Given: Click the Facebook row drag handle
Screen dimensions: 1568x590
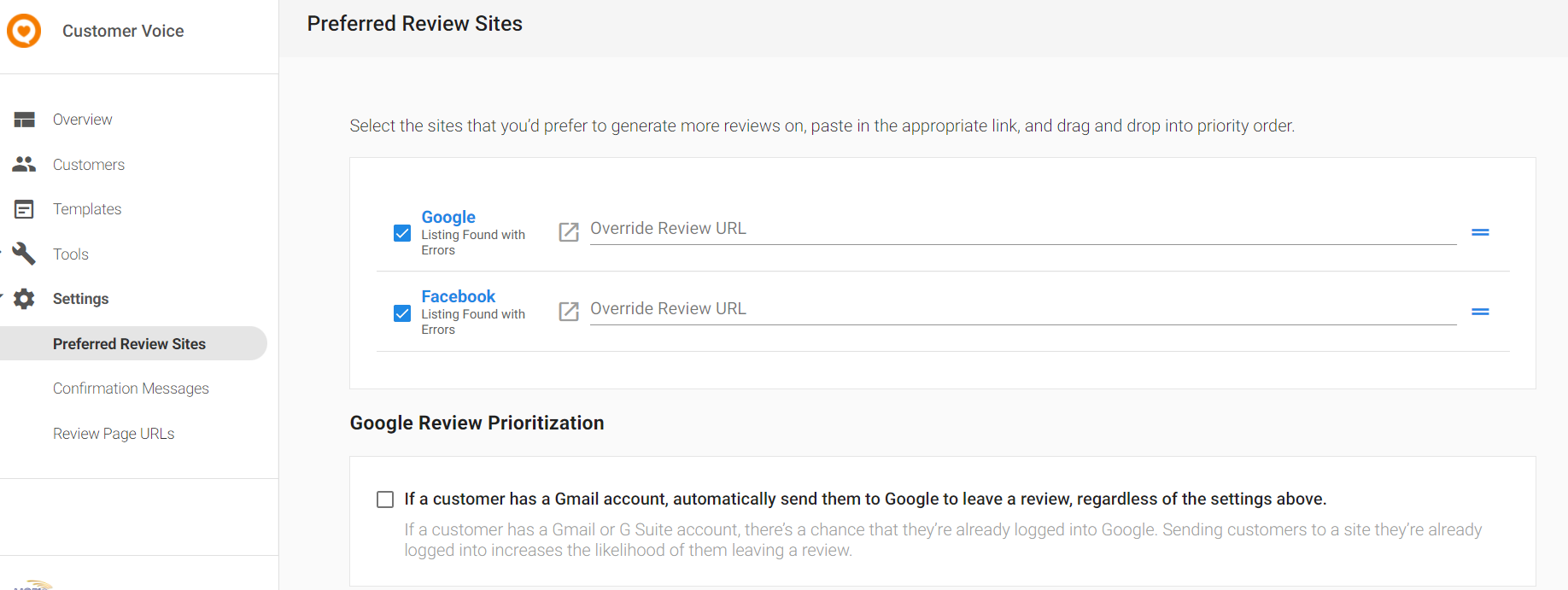Looking at the screenshot, I should [1480, 312].
